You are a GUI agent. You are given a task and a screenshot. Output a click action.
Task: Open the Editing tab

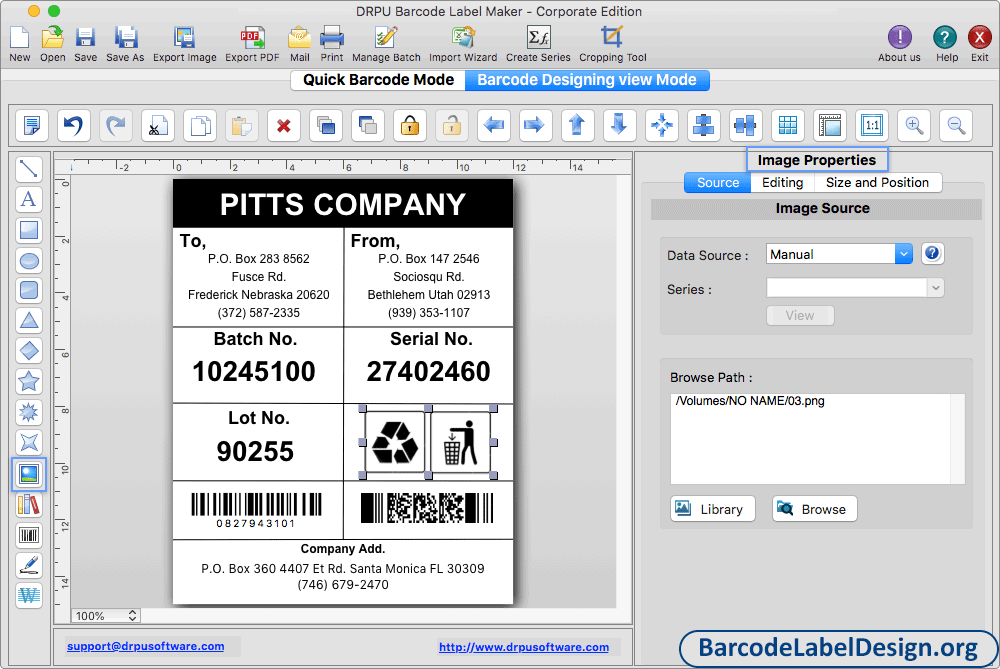click(783, 182)
